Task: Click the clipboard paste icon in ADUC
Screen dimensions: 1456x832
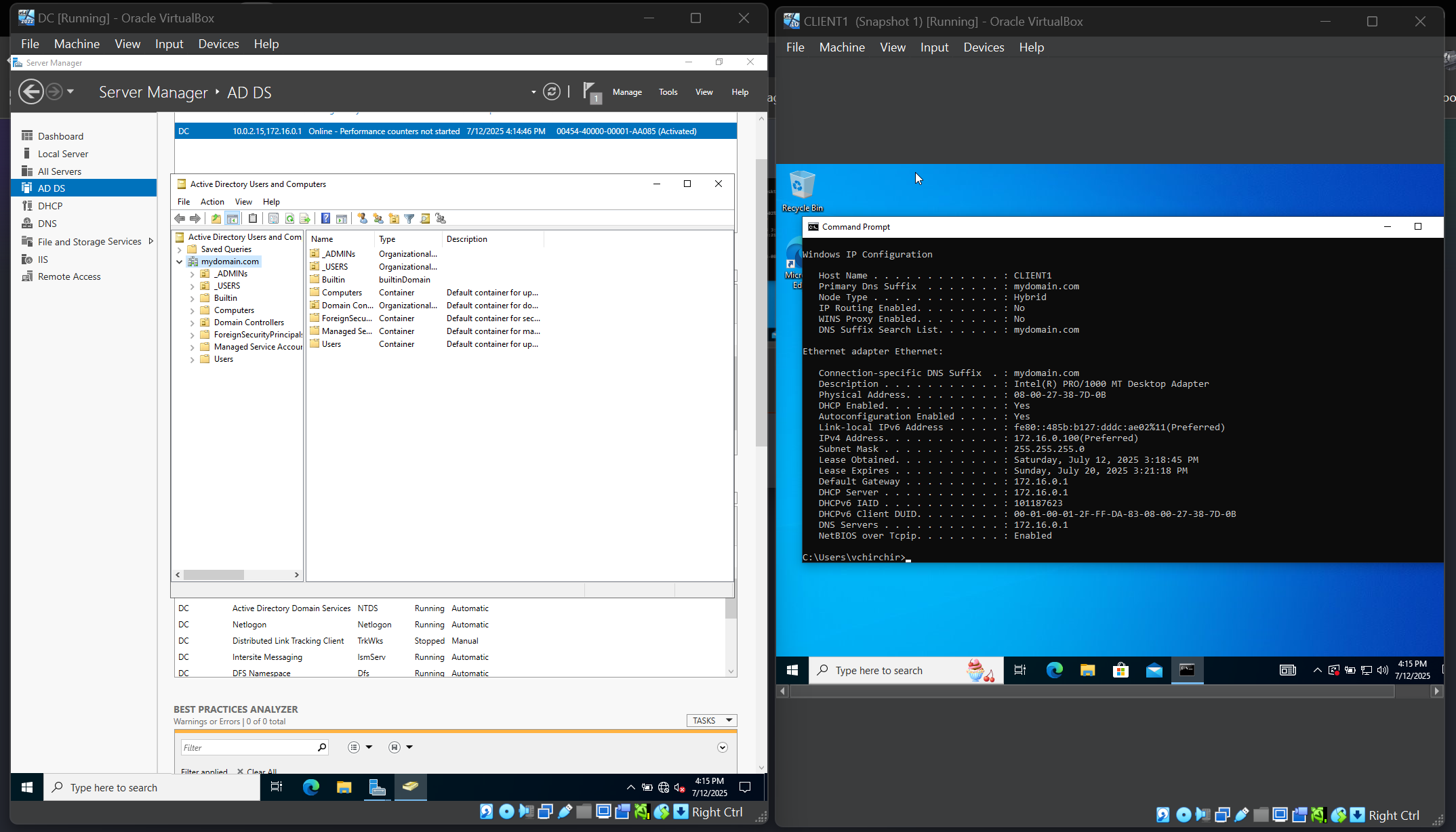Action: click(x=253, y=218)
